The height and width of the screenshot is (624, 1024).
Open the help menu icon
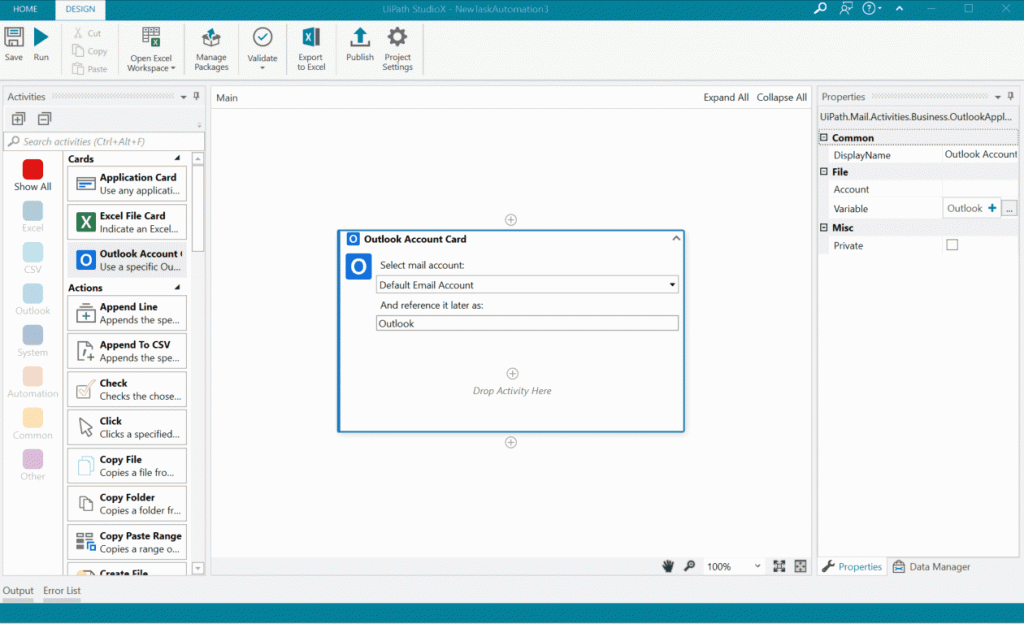point(871,8)
